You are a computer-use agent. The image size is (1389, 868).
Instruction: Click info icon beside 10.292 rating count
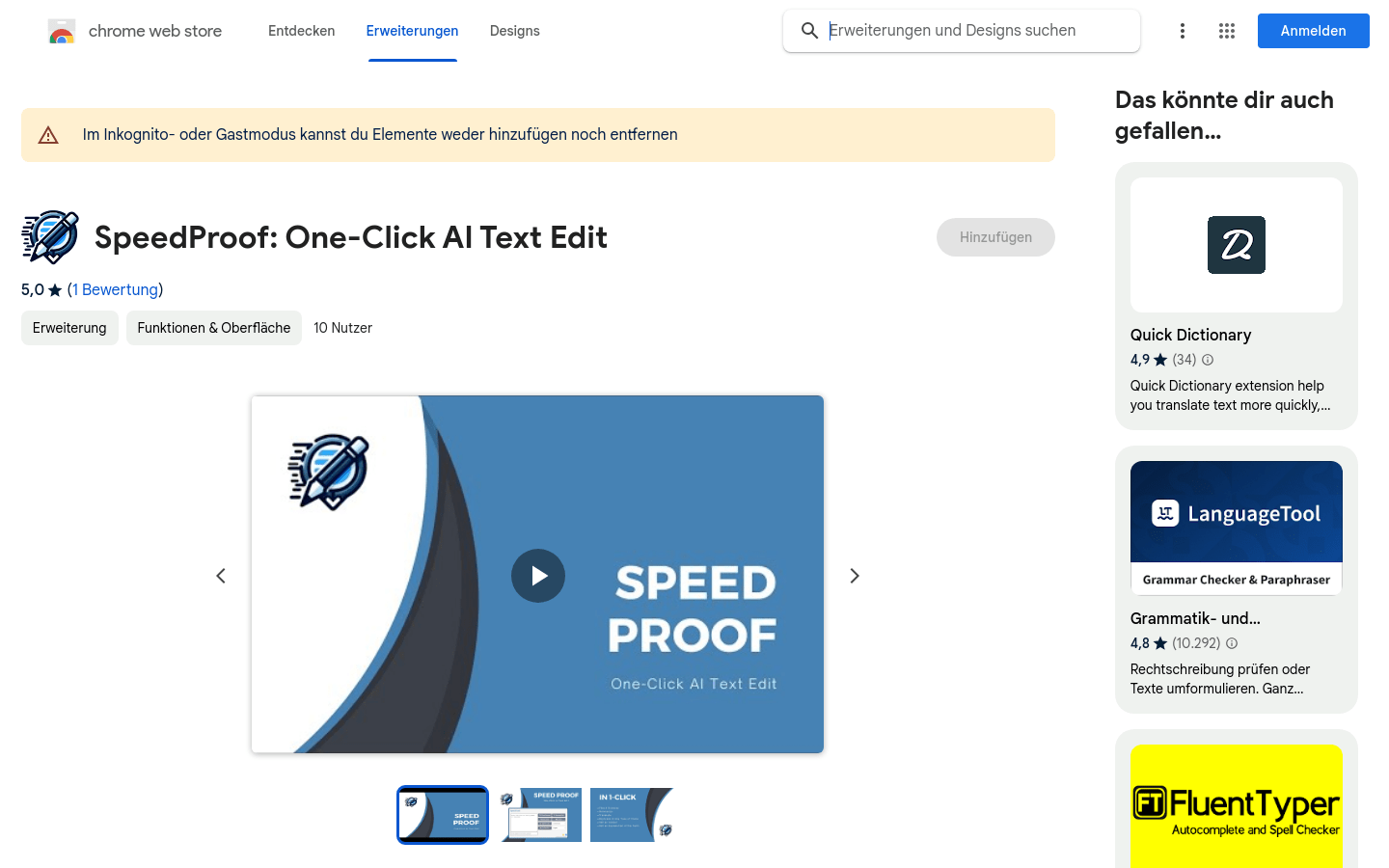click(x=1232, y=643)
